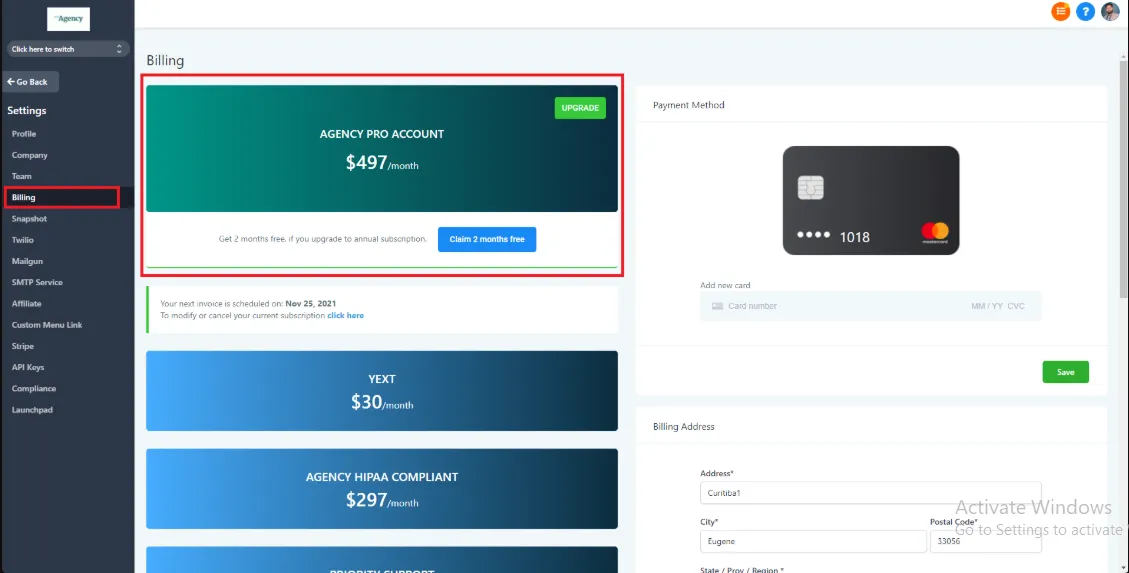Click the green UPGRADE button

(x=580, y=108)
